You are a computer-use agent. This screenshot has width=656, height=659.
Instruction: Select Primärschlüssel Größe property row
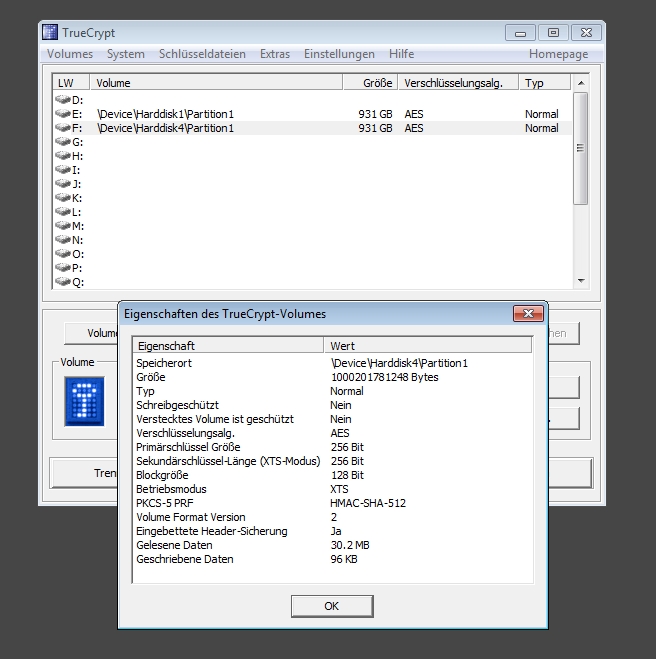pos(333,447)
